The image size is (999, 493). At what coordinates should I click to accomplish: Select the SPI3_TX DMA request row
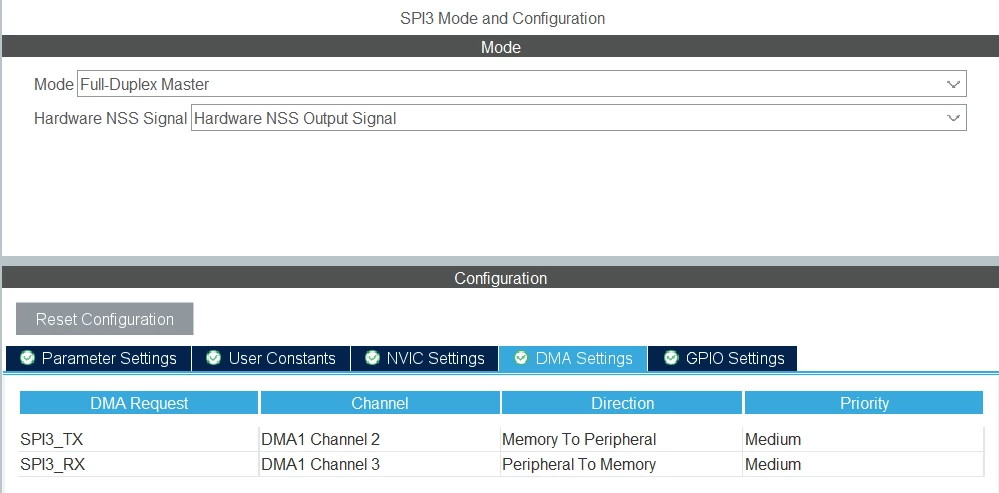(x=501, y=439)
